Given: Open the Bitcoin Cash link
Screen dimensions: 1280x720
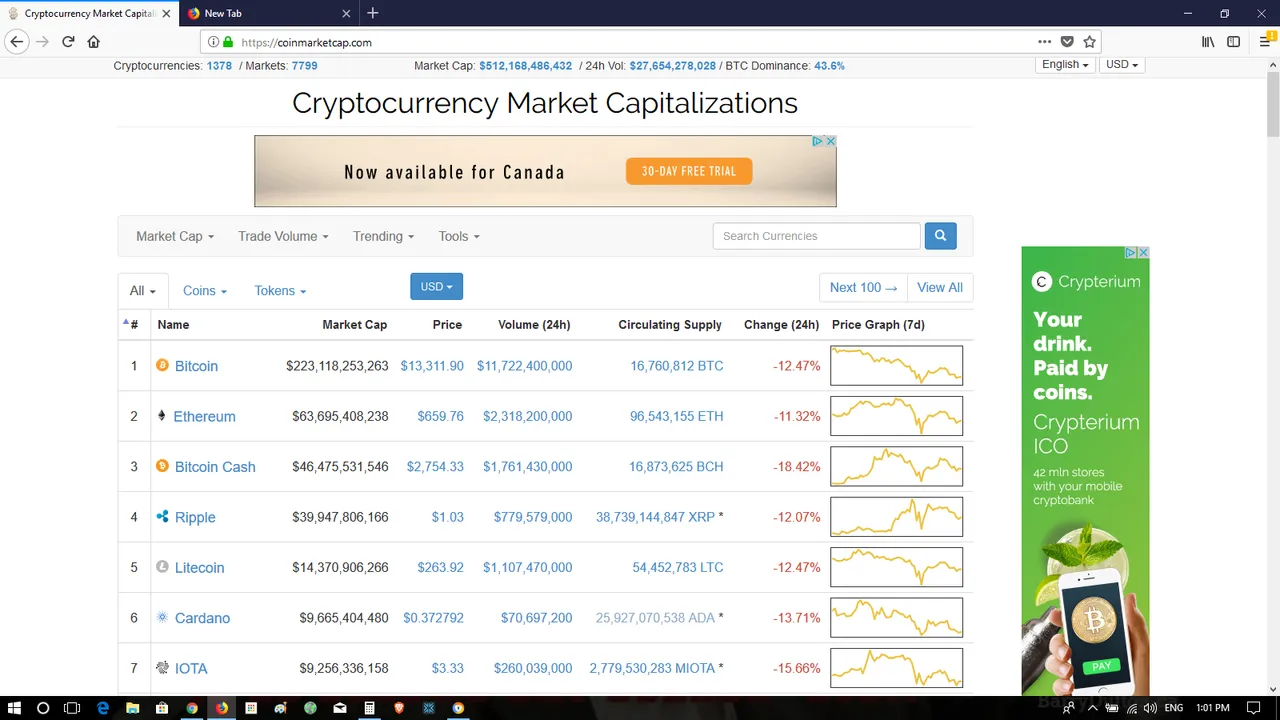Looking at the screenshot, I should coord(215,467).
